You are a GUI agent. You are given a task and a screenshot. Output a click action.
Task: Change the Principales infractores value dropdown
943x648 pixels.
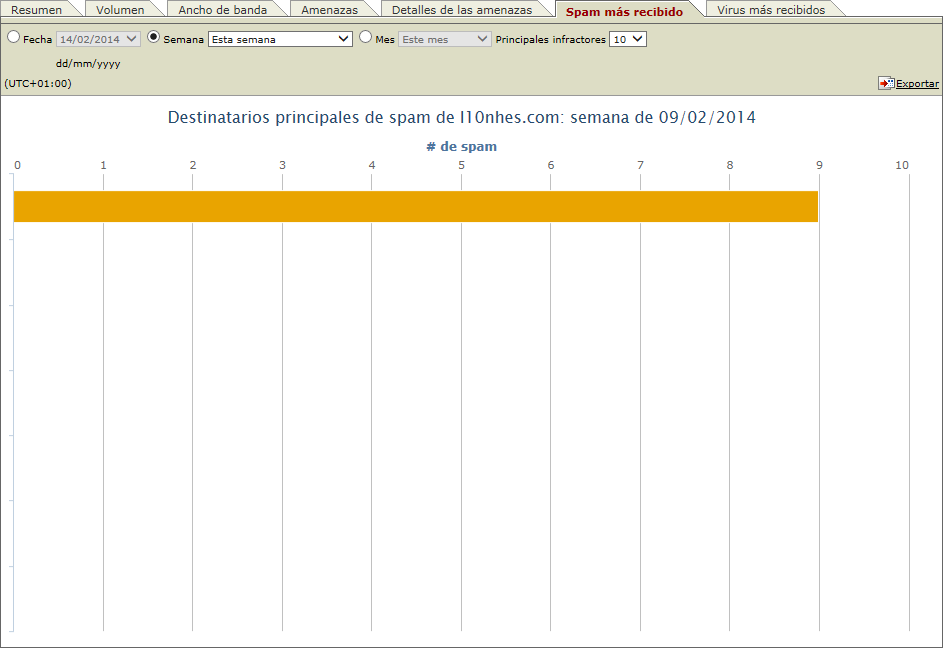[x=627, y=38]
